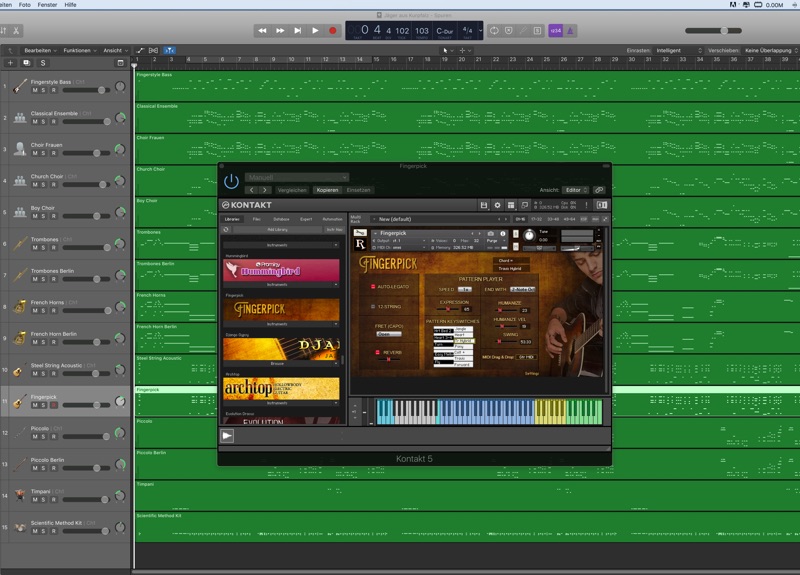Select the Libraries tab in Kontakt browser

tap(232, 219)
